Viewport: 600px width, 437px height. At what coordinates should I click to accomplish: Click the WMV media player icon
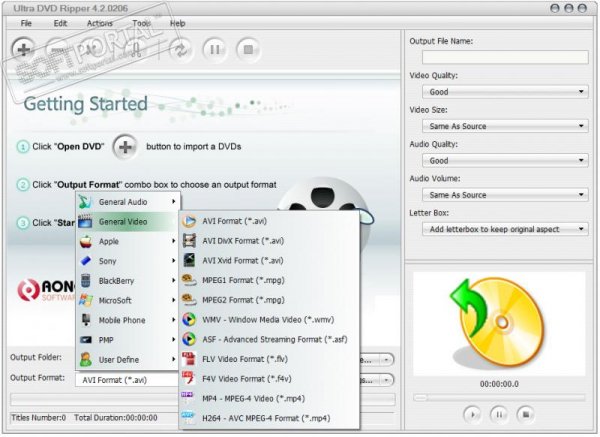click(x=189, y=320)
